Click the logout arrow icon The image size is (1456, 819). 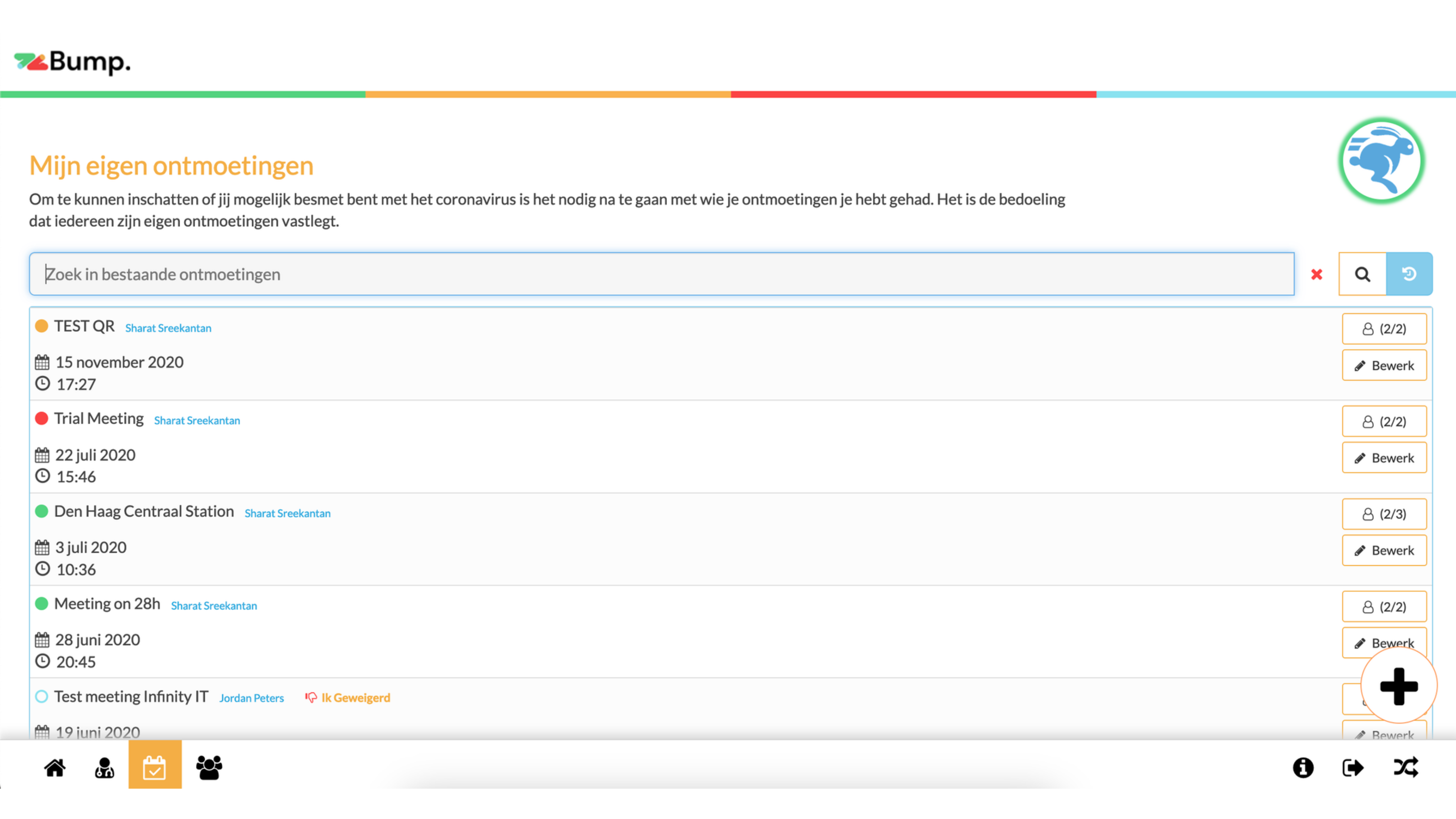tap(1352, 767)
